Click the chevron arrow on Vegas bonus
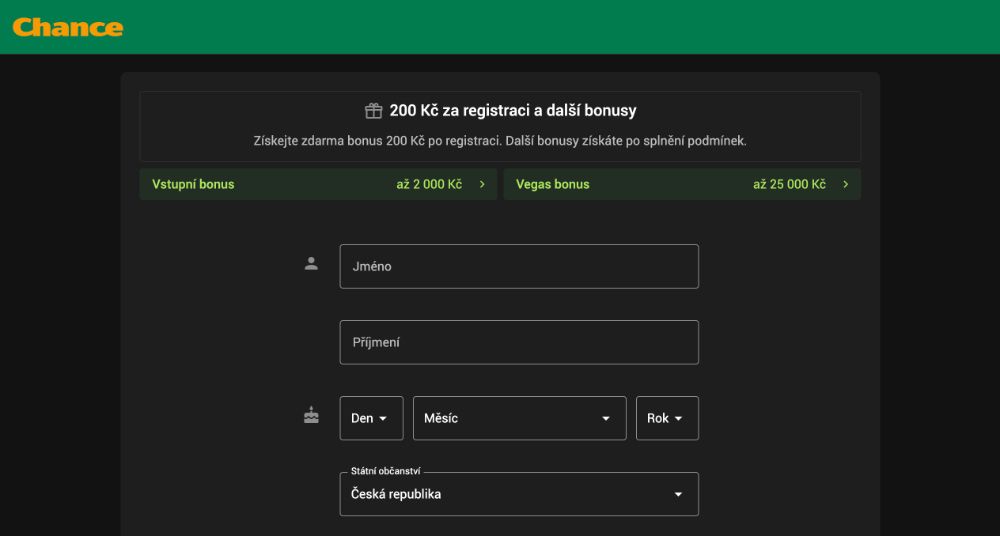Viewport: 1000px width, 536px height. pyautogui.click(x=846, y=184)
